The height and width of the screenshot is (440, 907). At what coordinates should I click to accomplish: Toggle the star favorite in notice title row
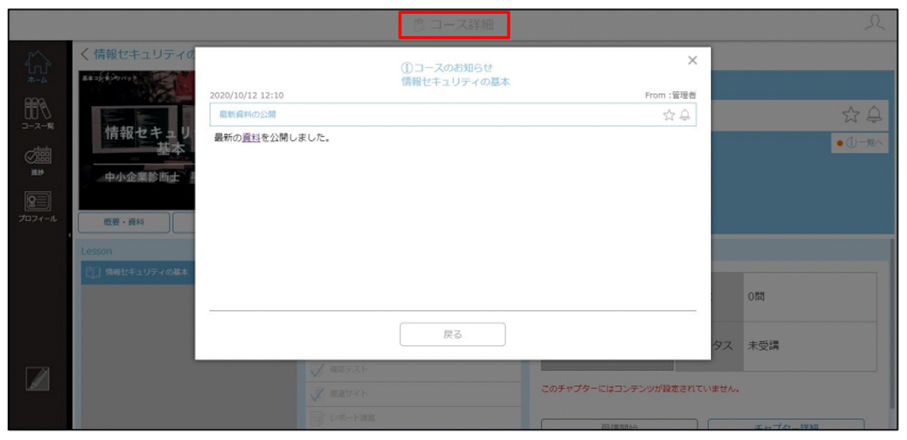click(669, 115)
